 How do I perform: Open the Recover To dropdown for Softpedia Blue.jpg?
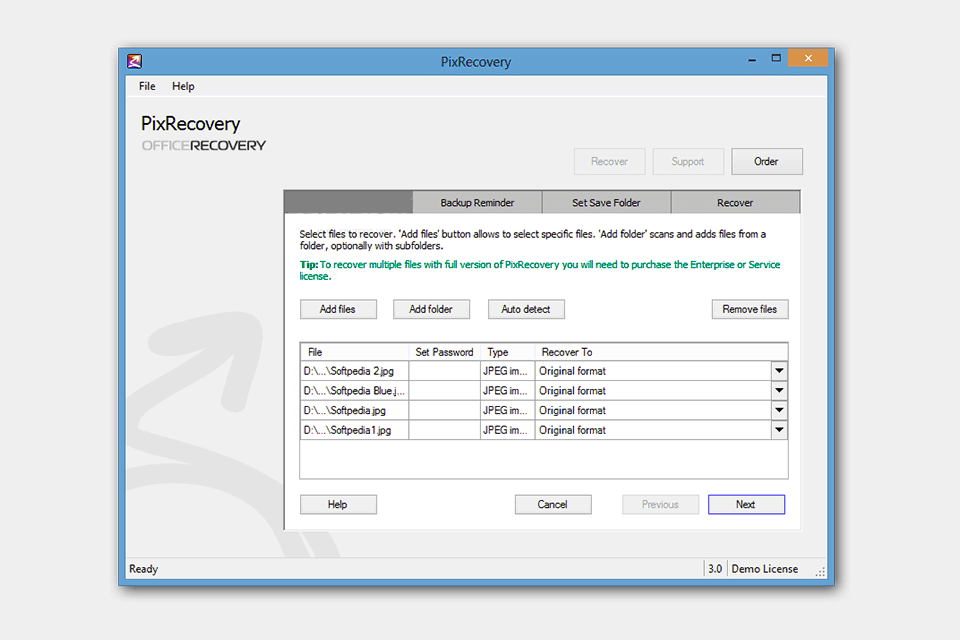[x=779, y=390]
